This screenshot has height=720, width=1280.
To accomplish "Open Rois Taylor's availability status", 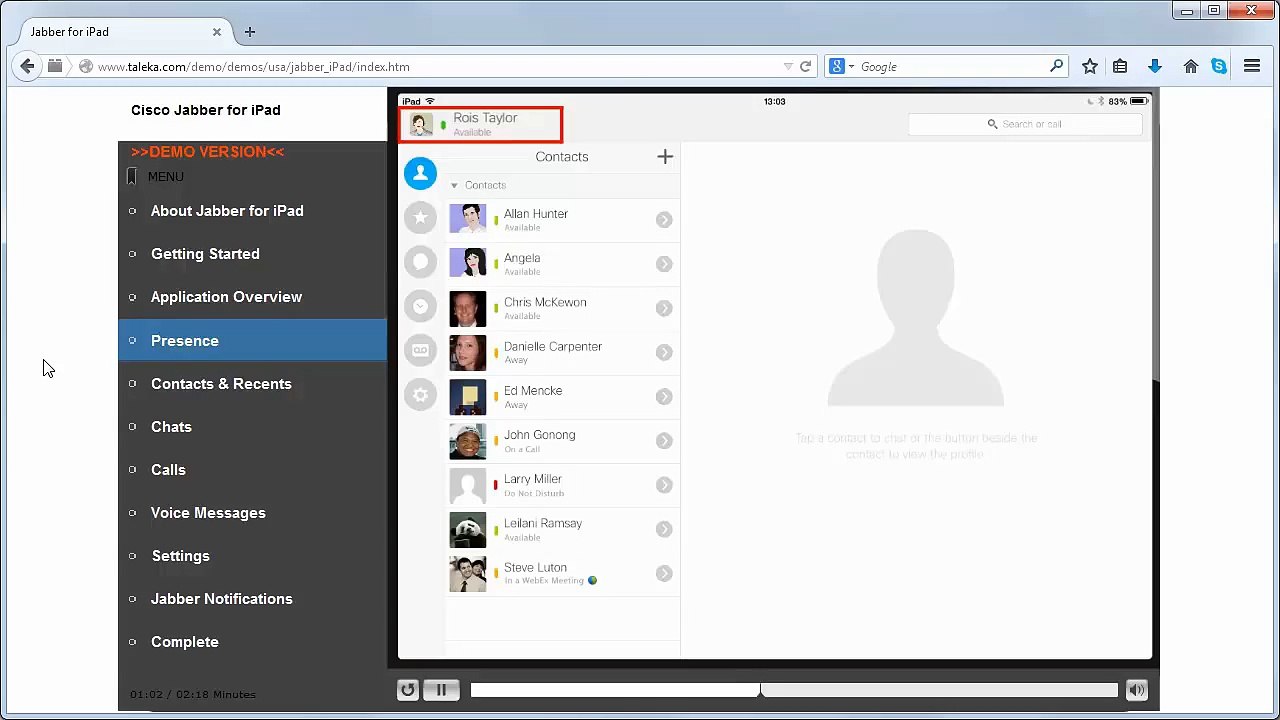I will pos(481,124).
